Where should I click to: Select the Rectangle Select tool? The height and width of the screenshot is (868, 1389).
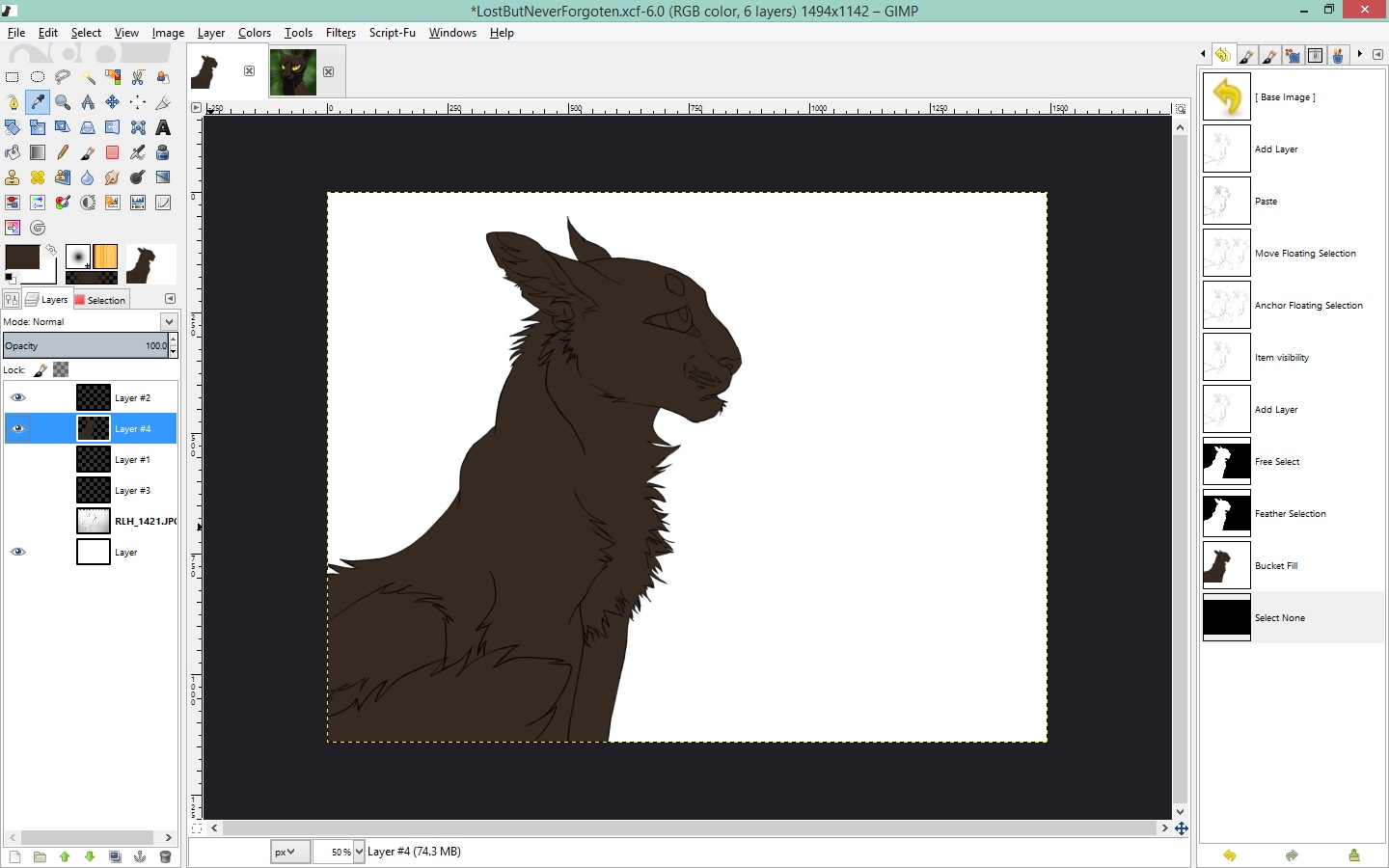(x=13, y=77)
